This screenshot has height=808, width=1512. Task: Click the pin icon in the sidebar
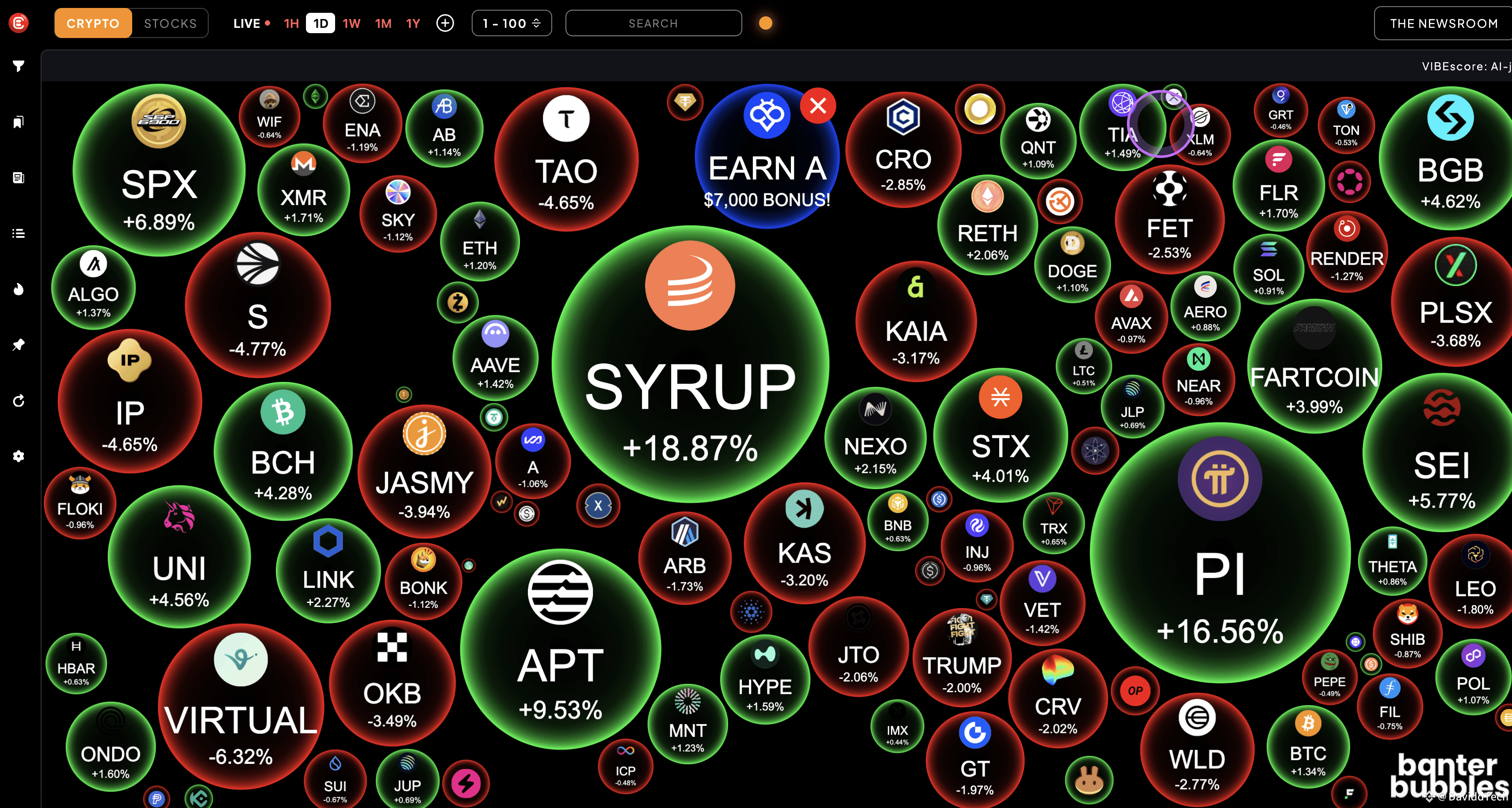point(19,344)
